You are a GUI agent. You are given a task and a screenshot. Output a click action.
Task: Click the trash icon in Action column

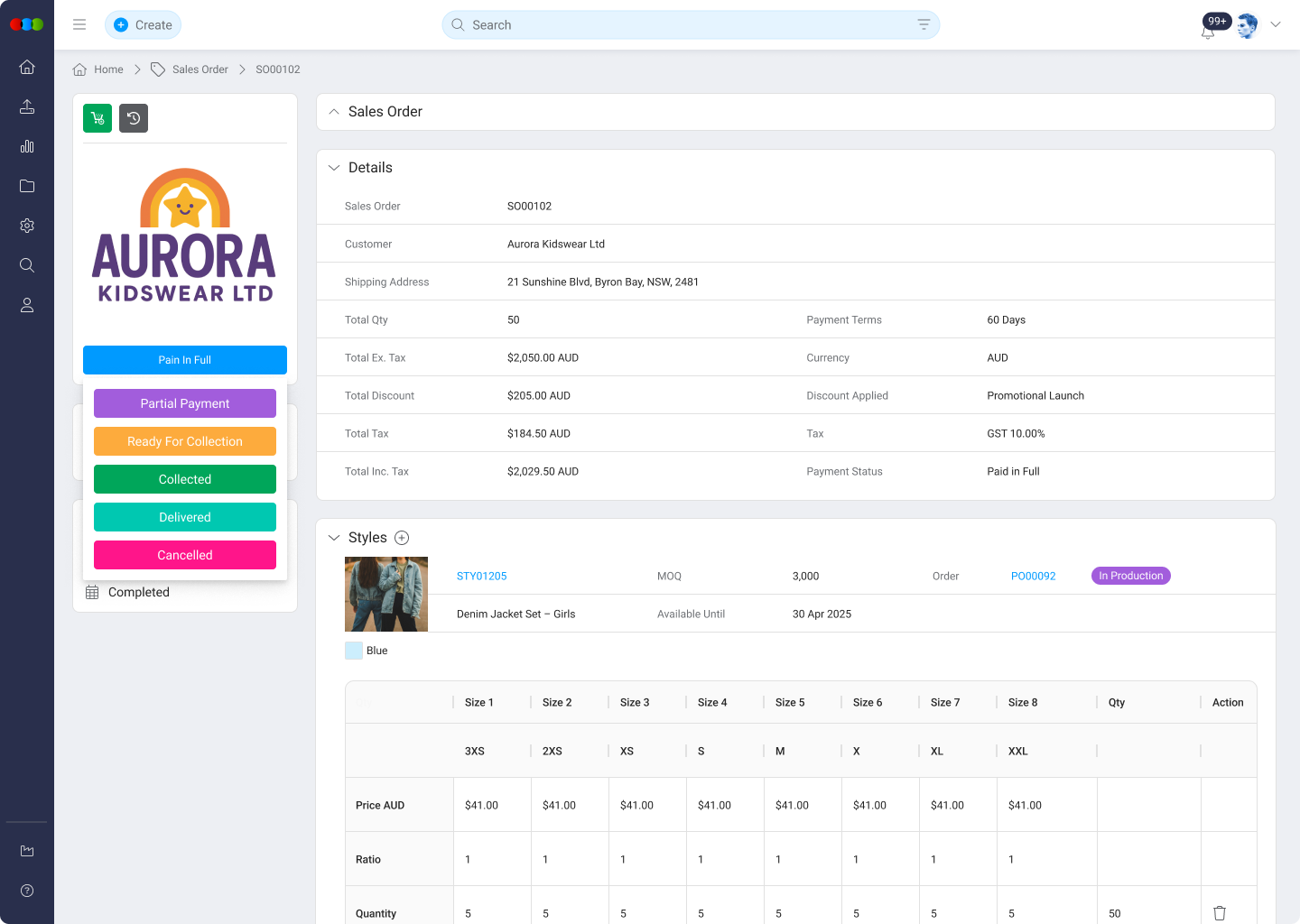(1220, 913)
